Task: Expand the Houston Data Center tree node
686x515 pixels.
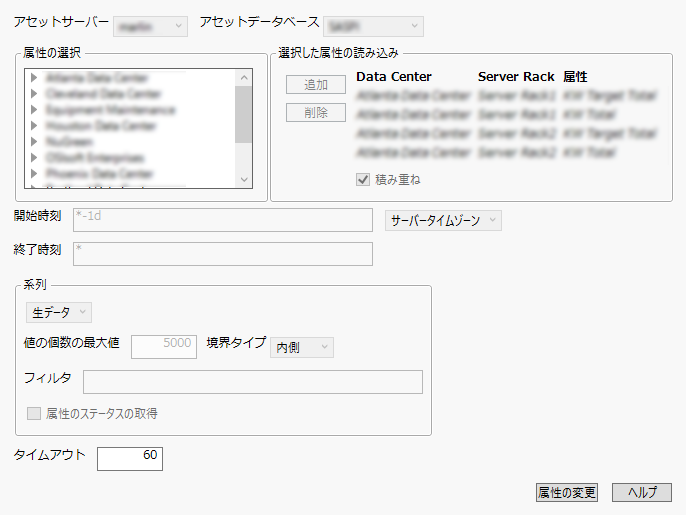Action: pyautogui.click(x=34, y=126)
